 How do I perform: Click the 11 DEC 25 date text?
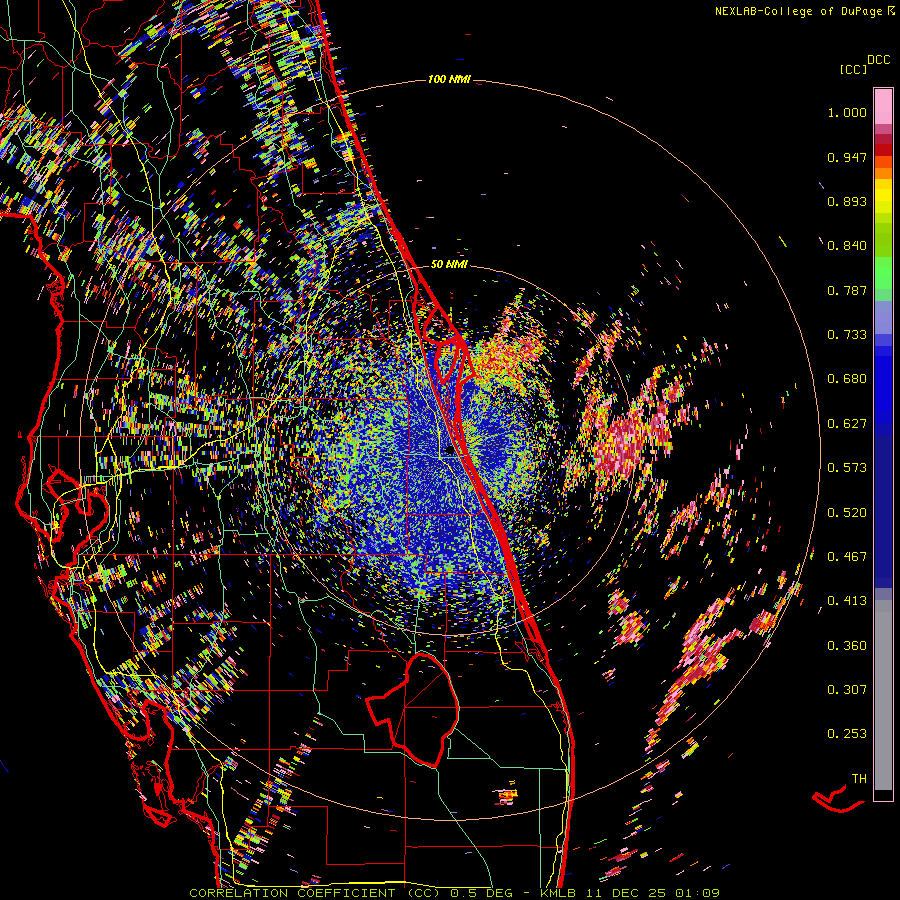626,893
